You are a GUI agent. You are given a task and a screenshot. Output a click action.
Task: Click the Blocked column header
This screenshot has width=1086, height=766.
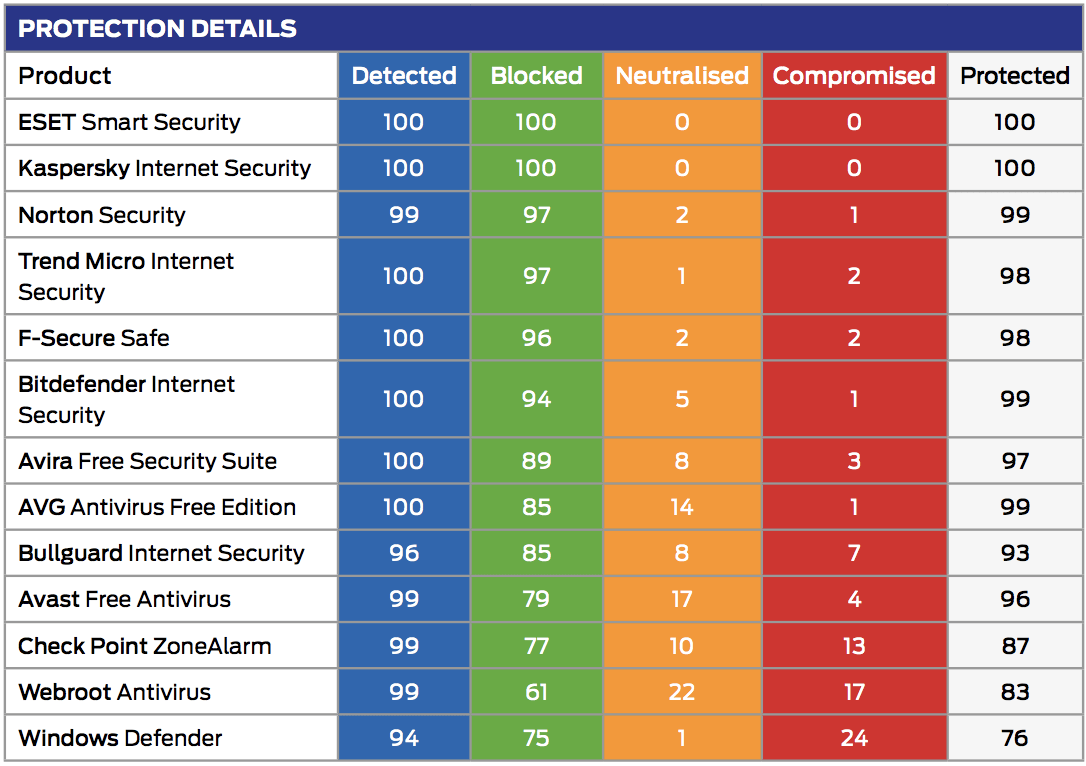(536, 76)
